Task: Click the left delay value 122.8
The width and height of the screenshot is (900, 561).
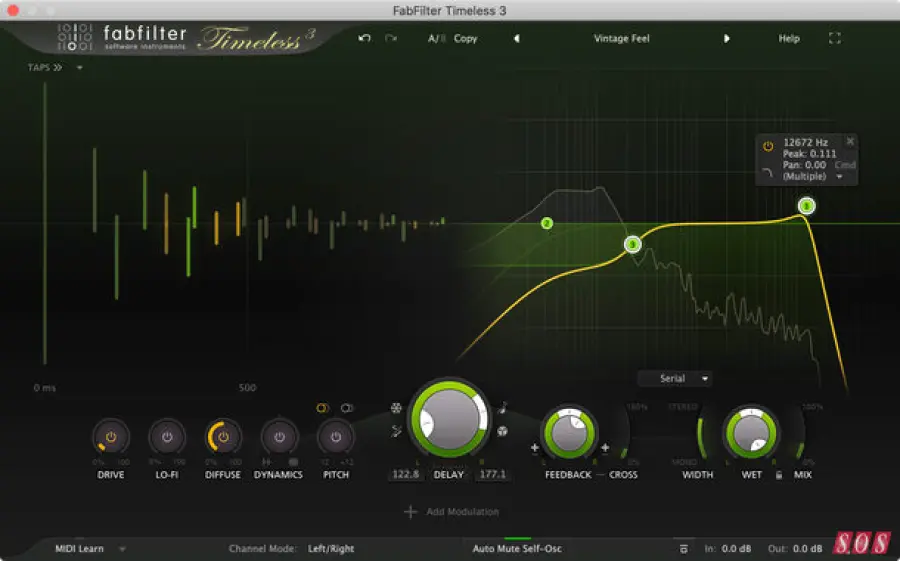Action: [406, 474]
